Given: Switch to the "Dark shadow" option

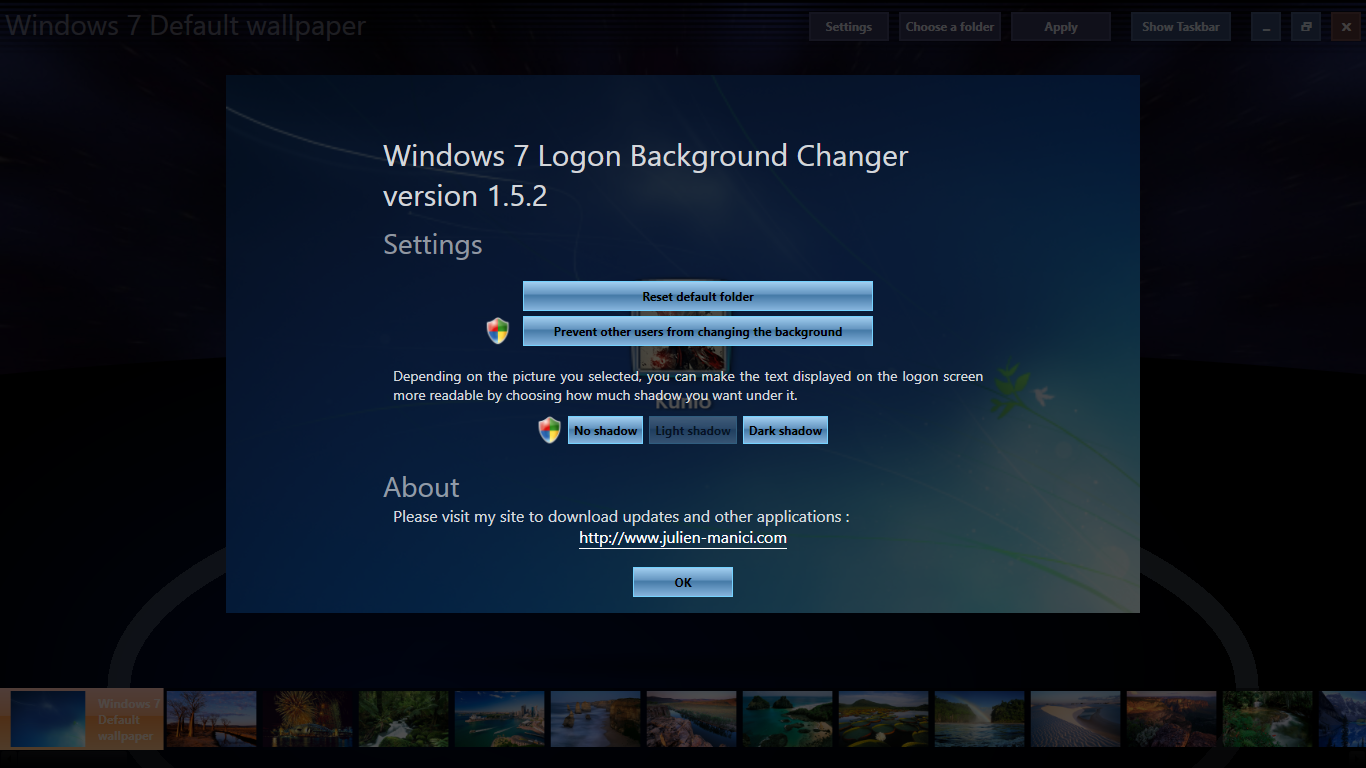Looking at the screenshot, I should pyautogui.click(x=785, y=429).
